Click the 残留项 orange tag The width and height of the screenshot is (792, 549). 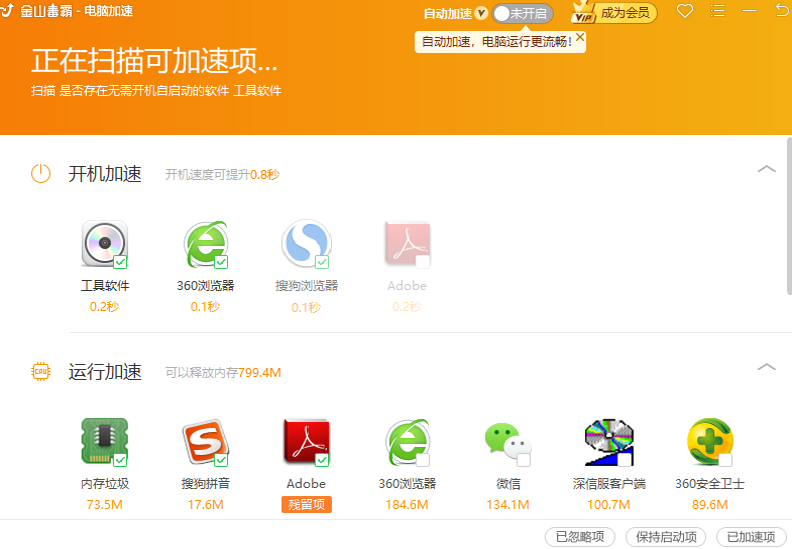pyautogui.click(x=307, y=505)
